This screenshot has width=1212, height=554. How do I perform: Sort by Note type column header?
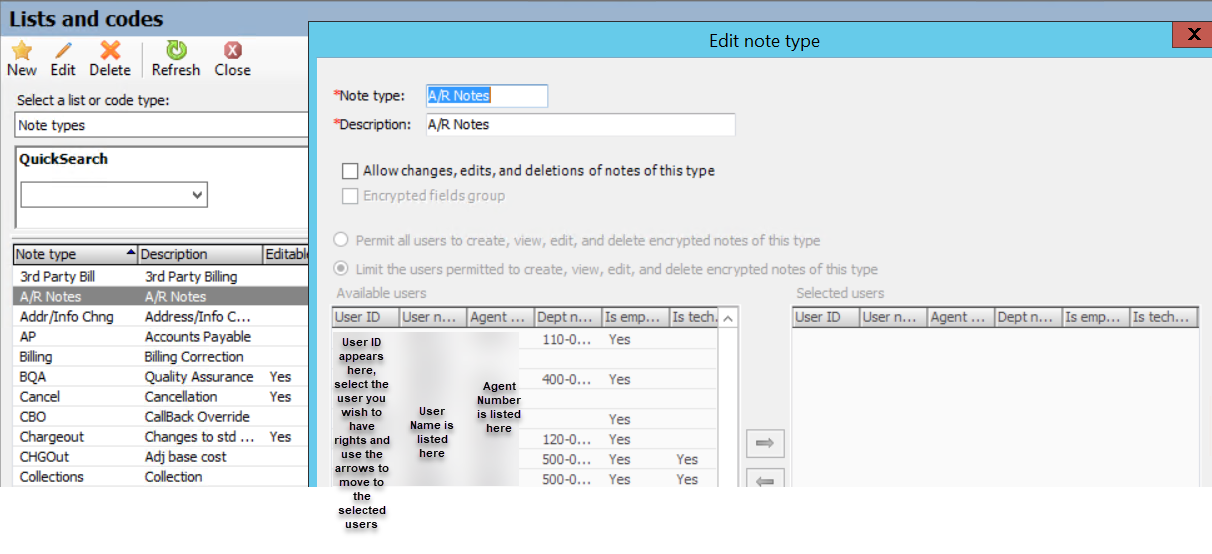pyautogui.click(x=75, y=254)
